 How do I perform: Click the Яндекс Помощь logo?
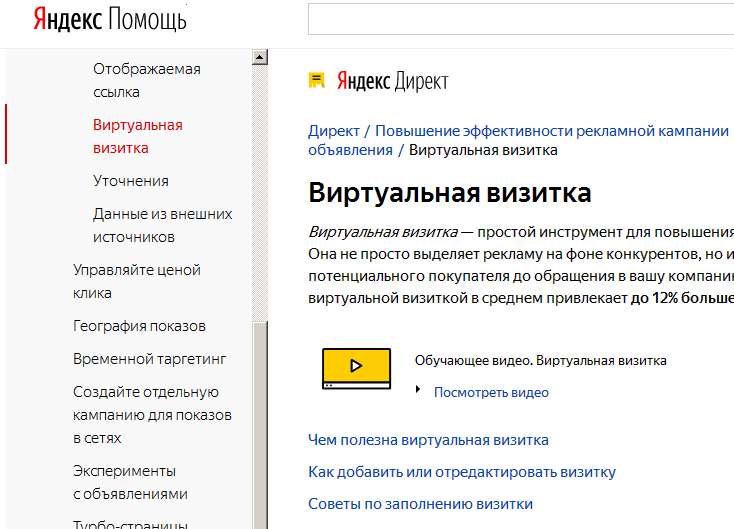coord(110,20)
